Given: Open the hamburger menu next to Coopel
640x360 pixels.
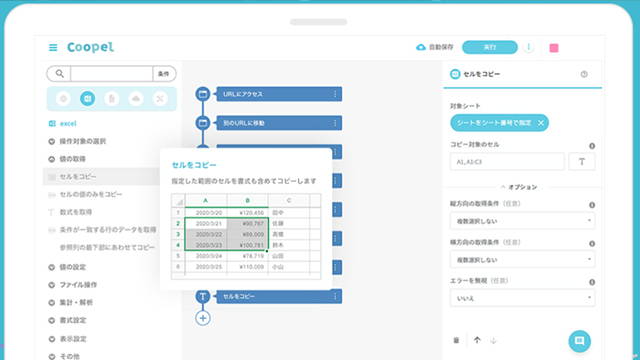Looking at the screenshot, I should click(x=53, y=48).
